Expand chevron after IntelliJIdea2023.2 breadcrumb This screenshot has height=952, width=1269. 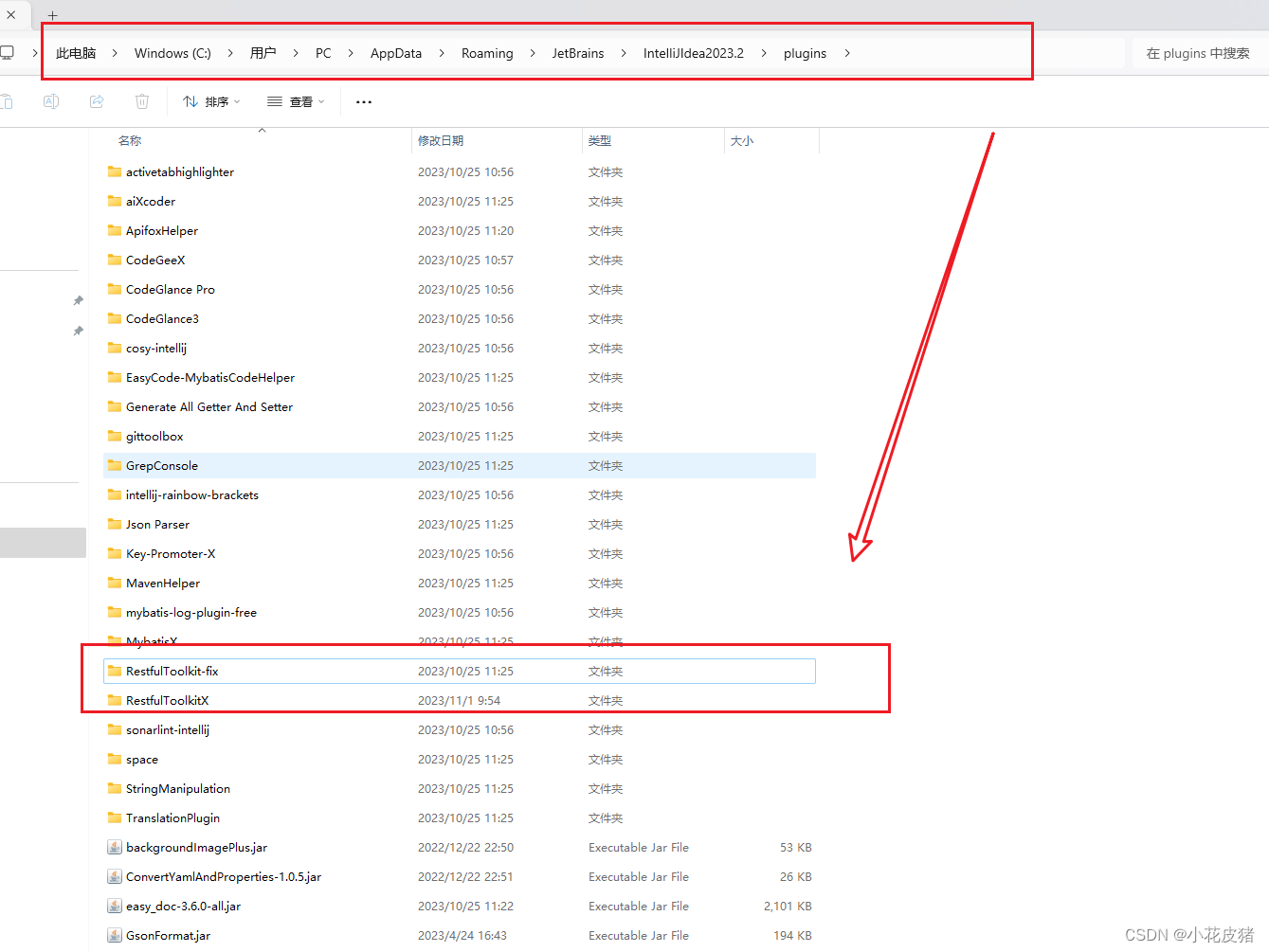(x=764, y=53)
